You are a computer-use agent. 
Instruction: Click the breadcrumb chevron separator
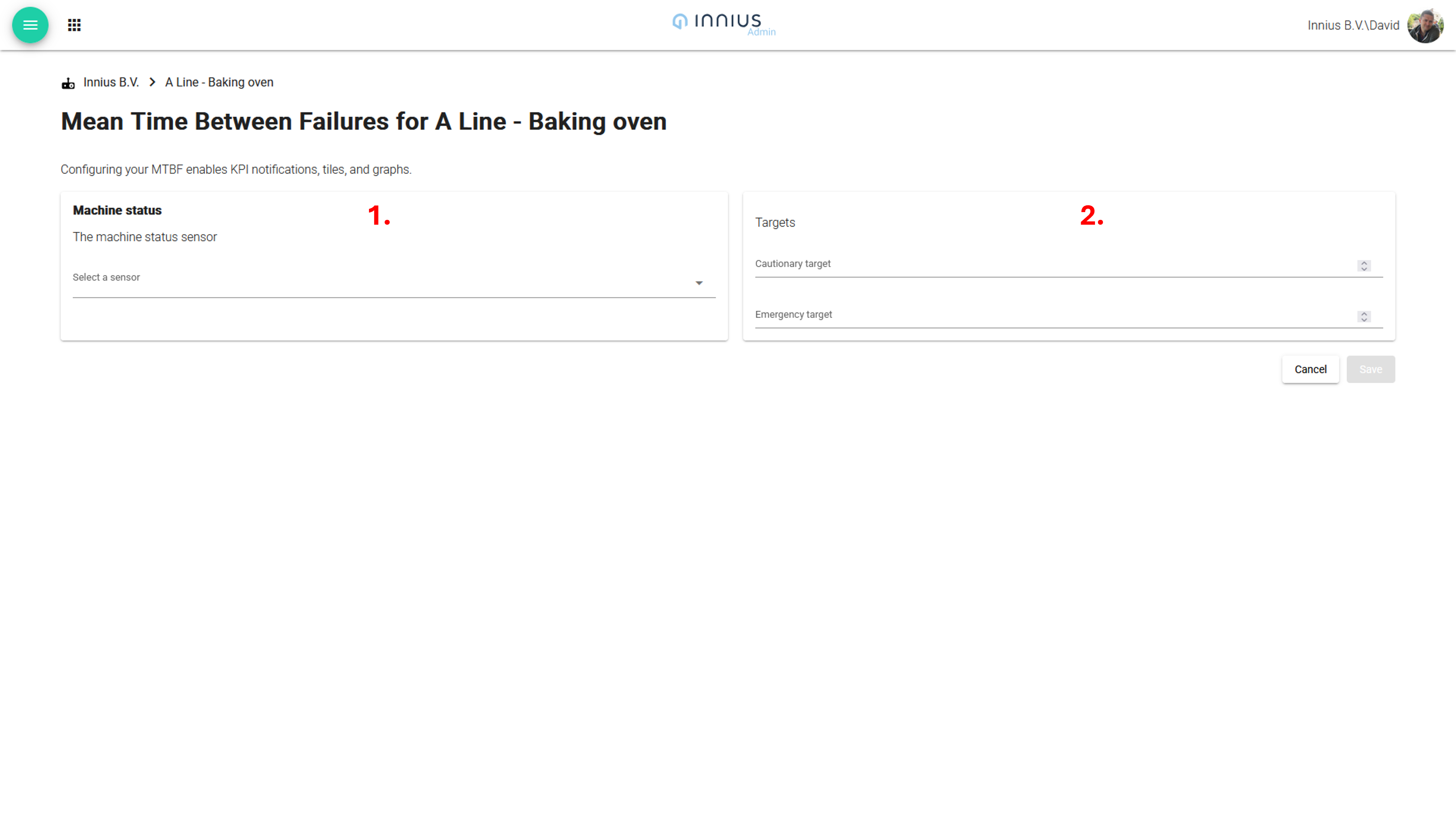tap(152, 82)
